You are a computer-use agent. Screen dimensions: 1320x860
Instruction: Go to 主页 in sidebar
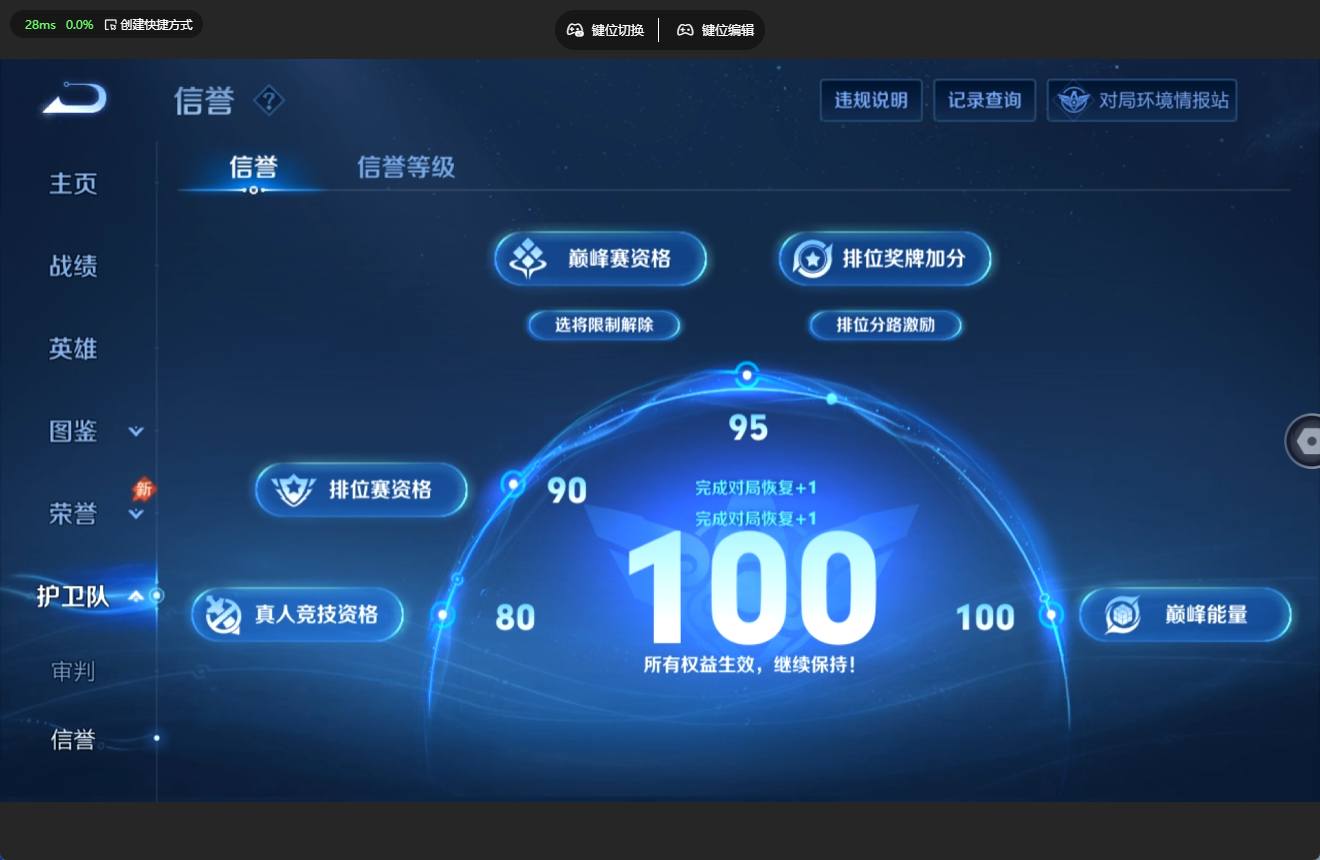(x=73, y=184)
